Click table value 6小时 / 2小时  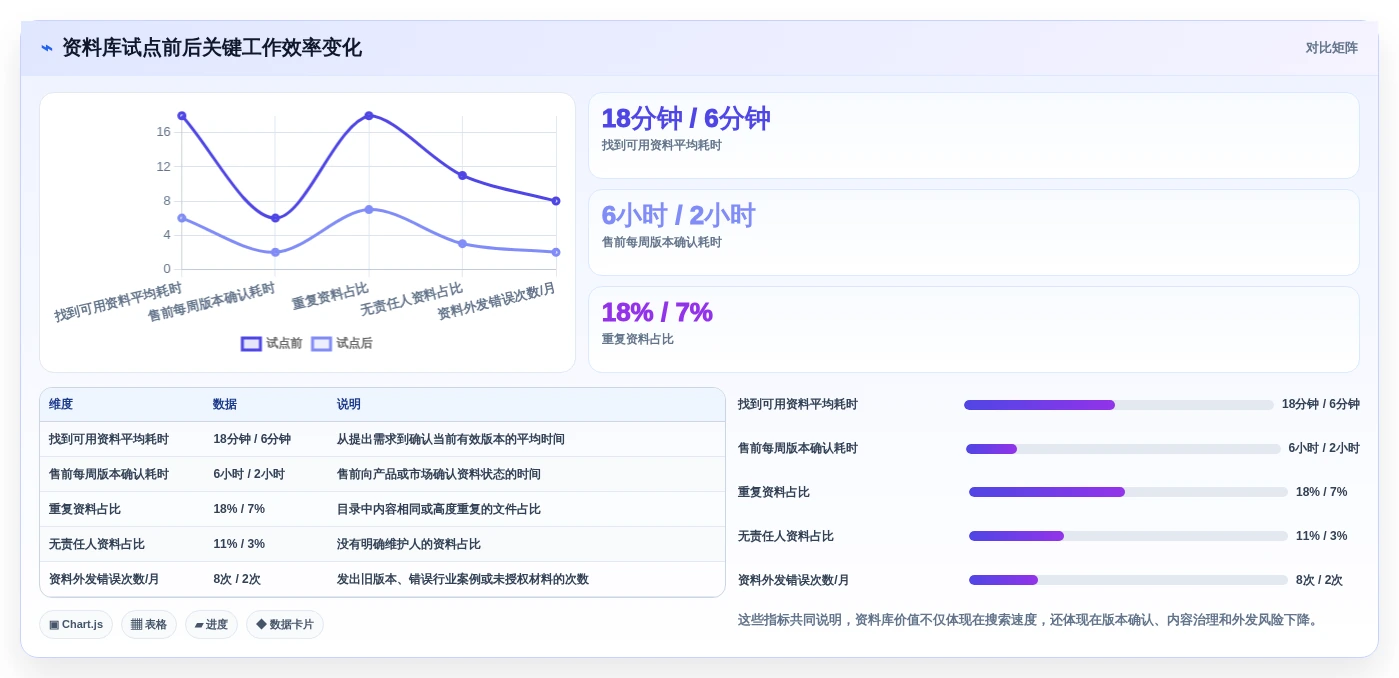coord(249,474)
